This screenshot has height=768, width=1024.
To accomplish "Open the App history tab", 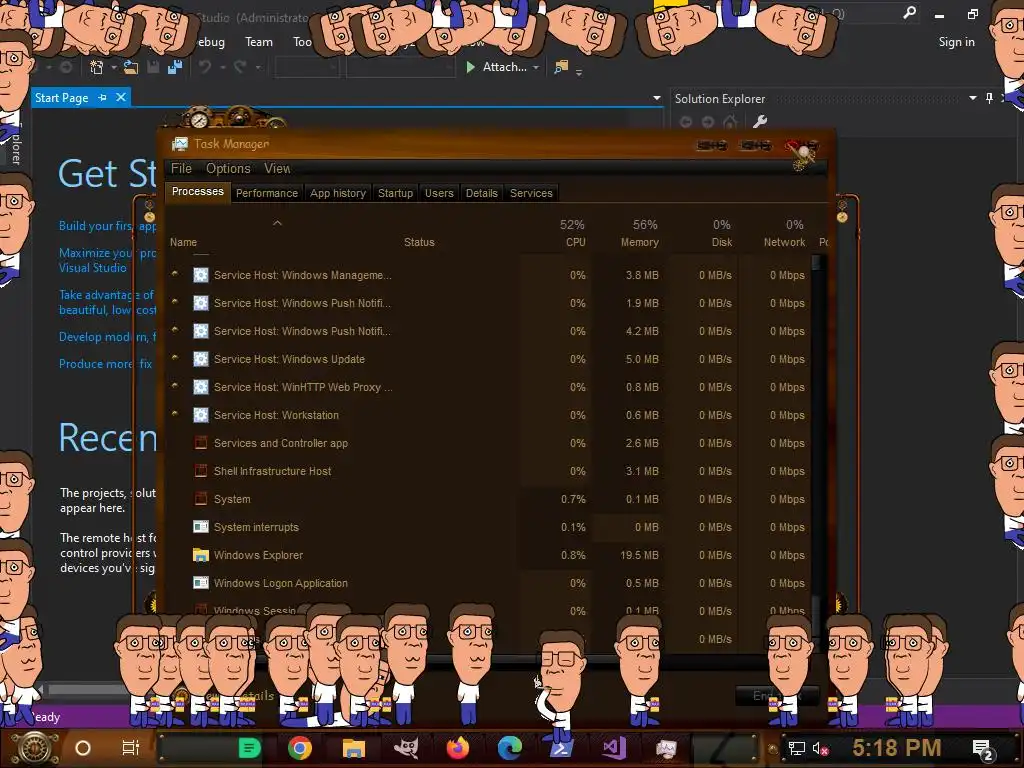I will (338, 193).
